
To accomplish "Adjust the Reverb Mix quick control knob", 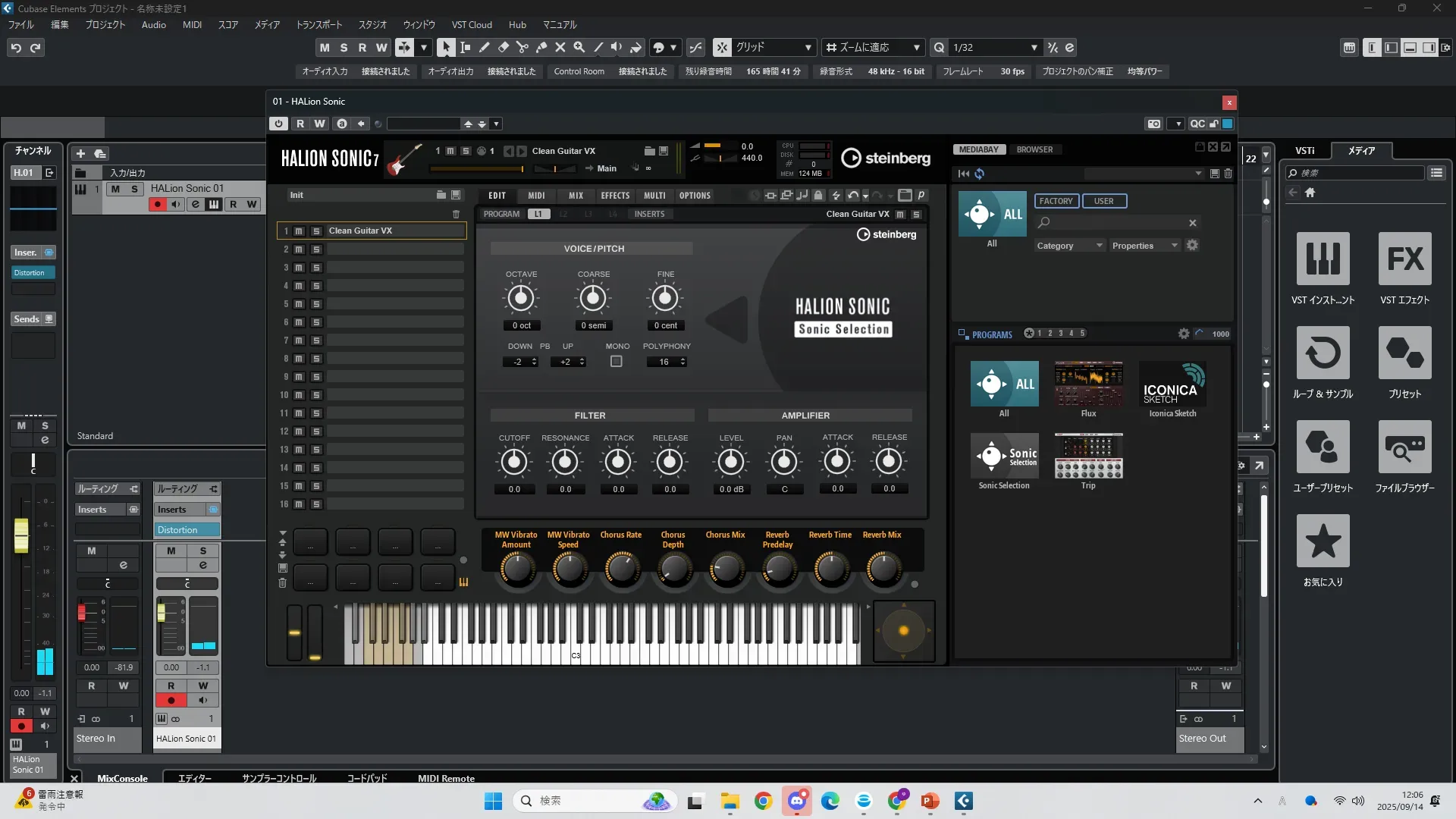I will (x=883, y=568).
